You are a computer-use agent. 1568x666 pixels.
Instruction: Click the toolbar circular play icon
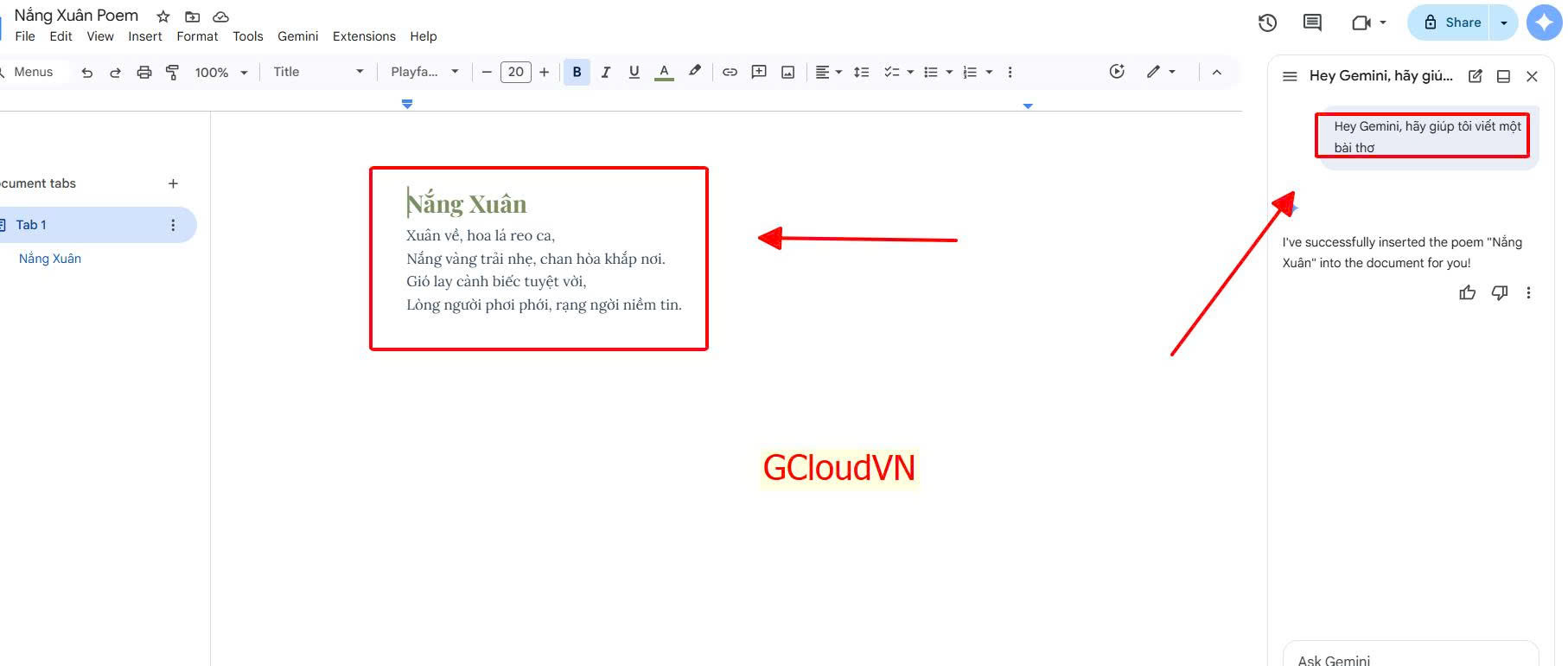point(1117,72)
